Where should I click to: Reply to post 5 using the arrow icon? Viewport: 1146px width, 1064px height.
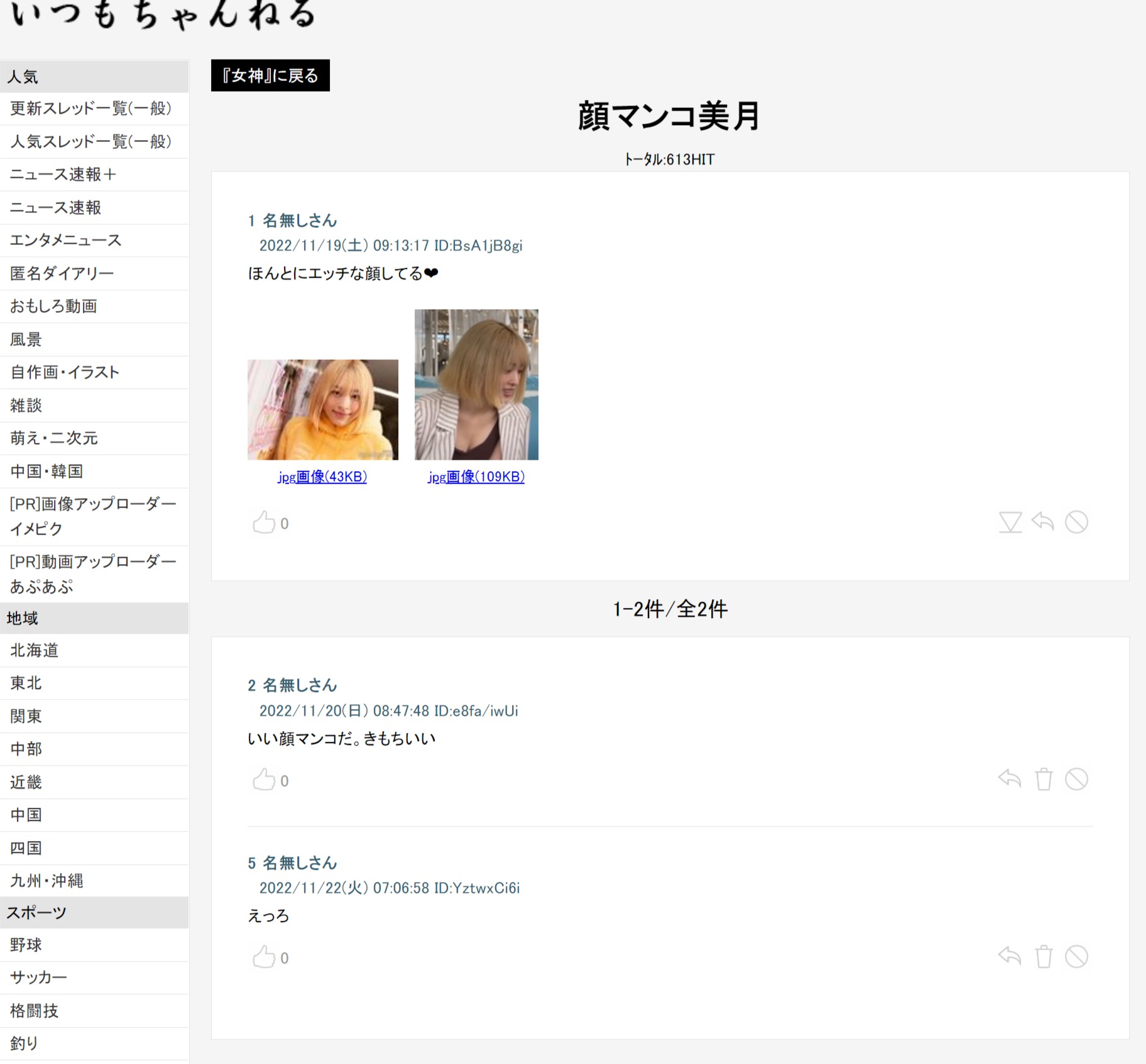[1010, 956]
